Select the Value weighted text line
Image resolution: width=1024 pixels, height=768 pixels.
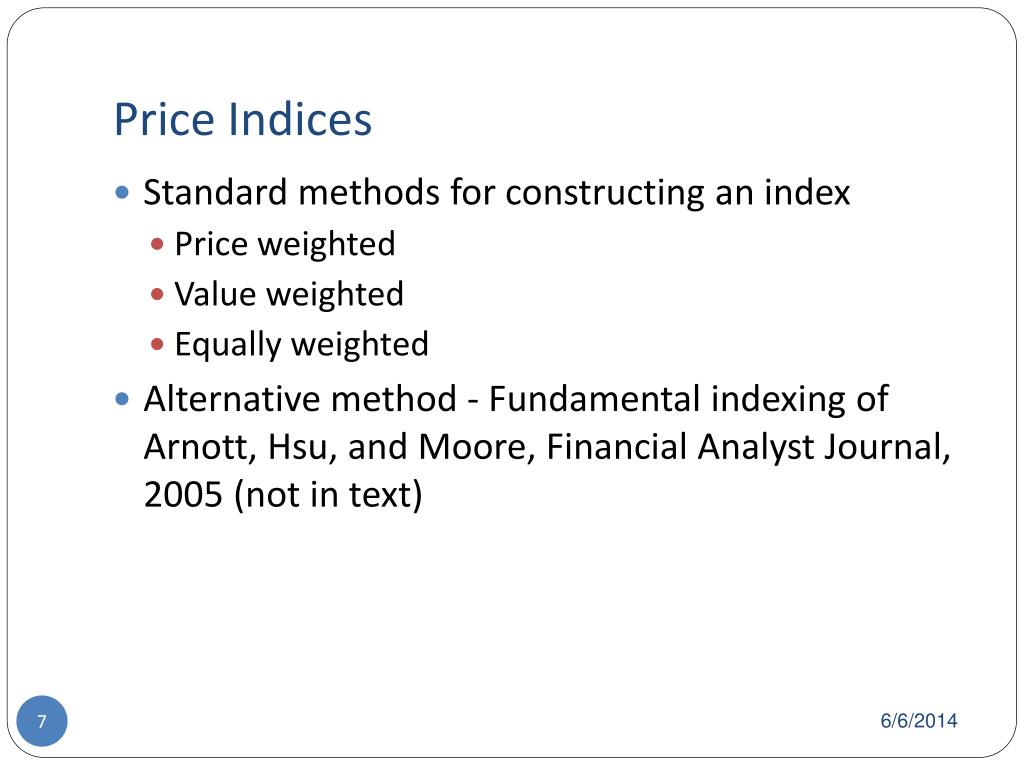pyautogui.click(x=289, y=295)
